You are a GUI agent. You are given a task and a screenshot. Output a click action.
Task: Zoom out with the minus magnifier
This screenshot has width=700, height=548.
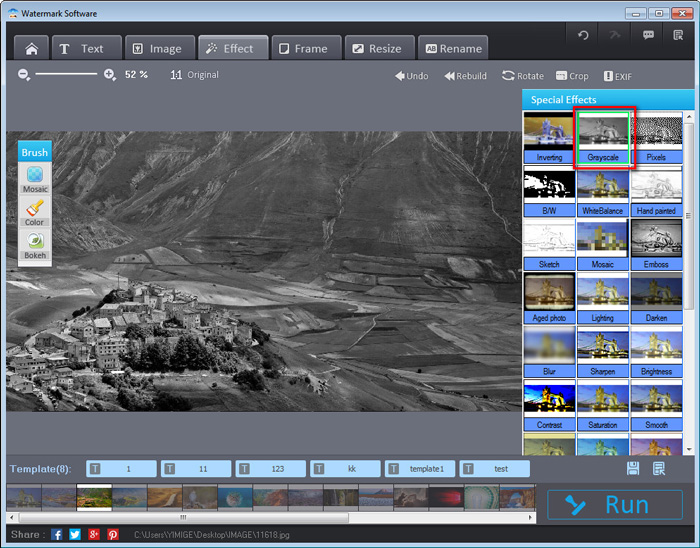[x=24, y=75]
